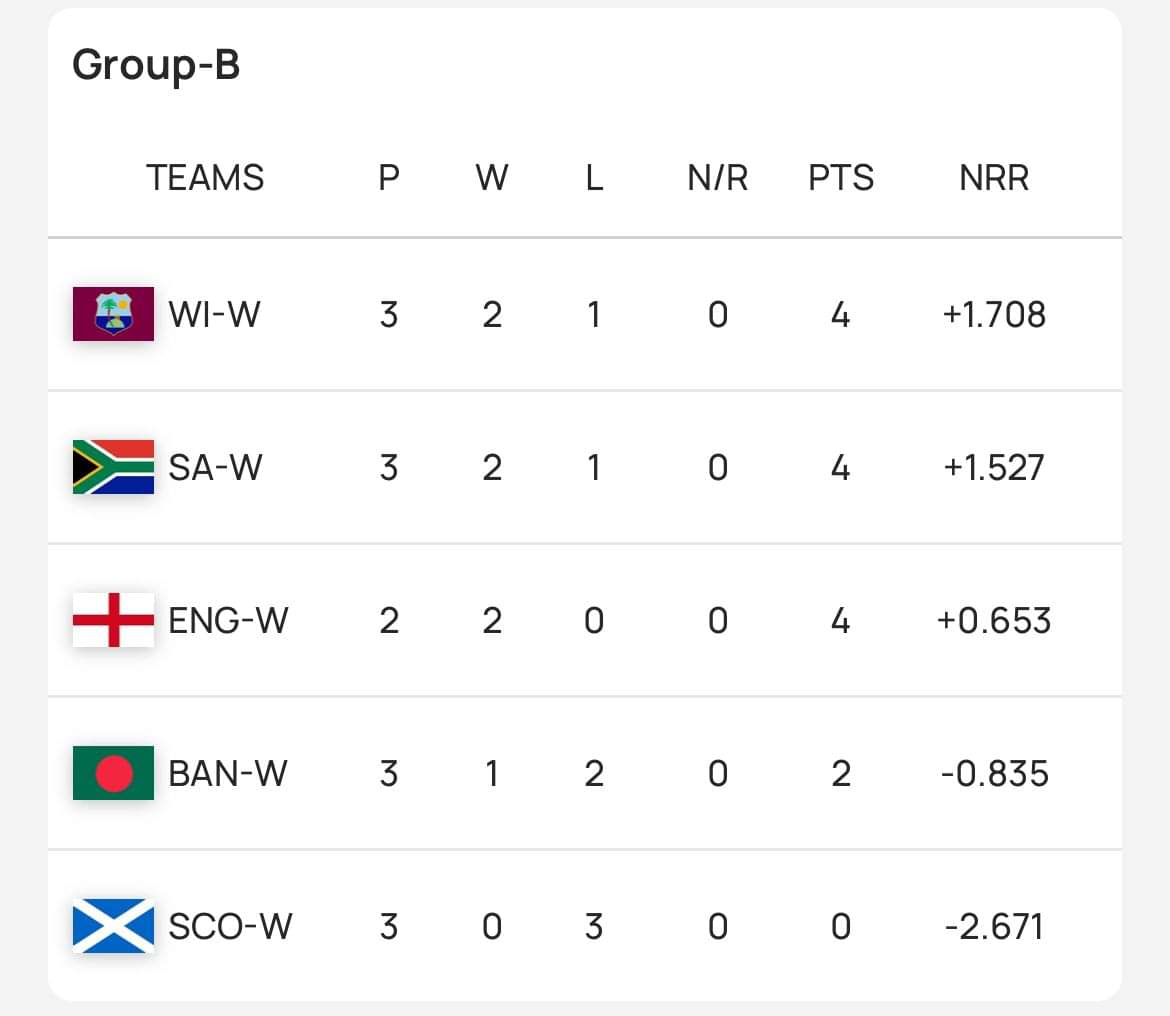Click the BAN-W team name
1170x1016 pixels.
[228, 773]
